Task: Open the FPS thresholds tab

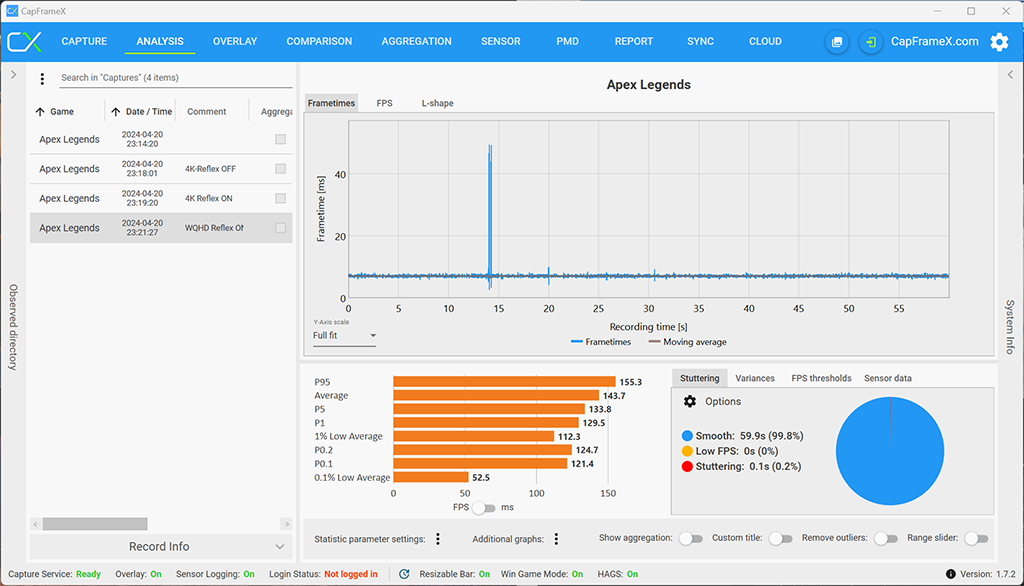Action: (x=822, y=378)
